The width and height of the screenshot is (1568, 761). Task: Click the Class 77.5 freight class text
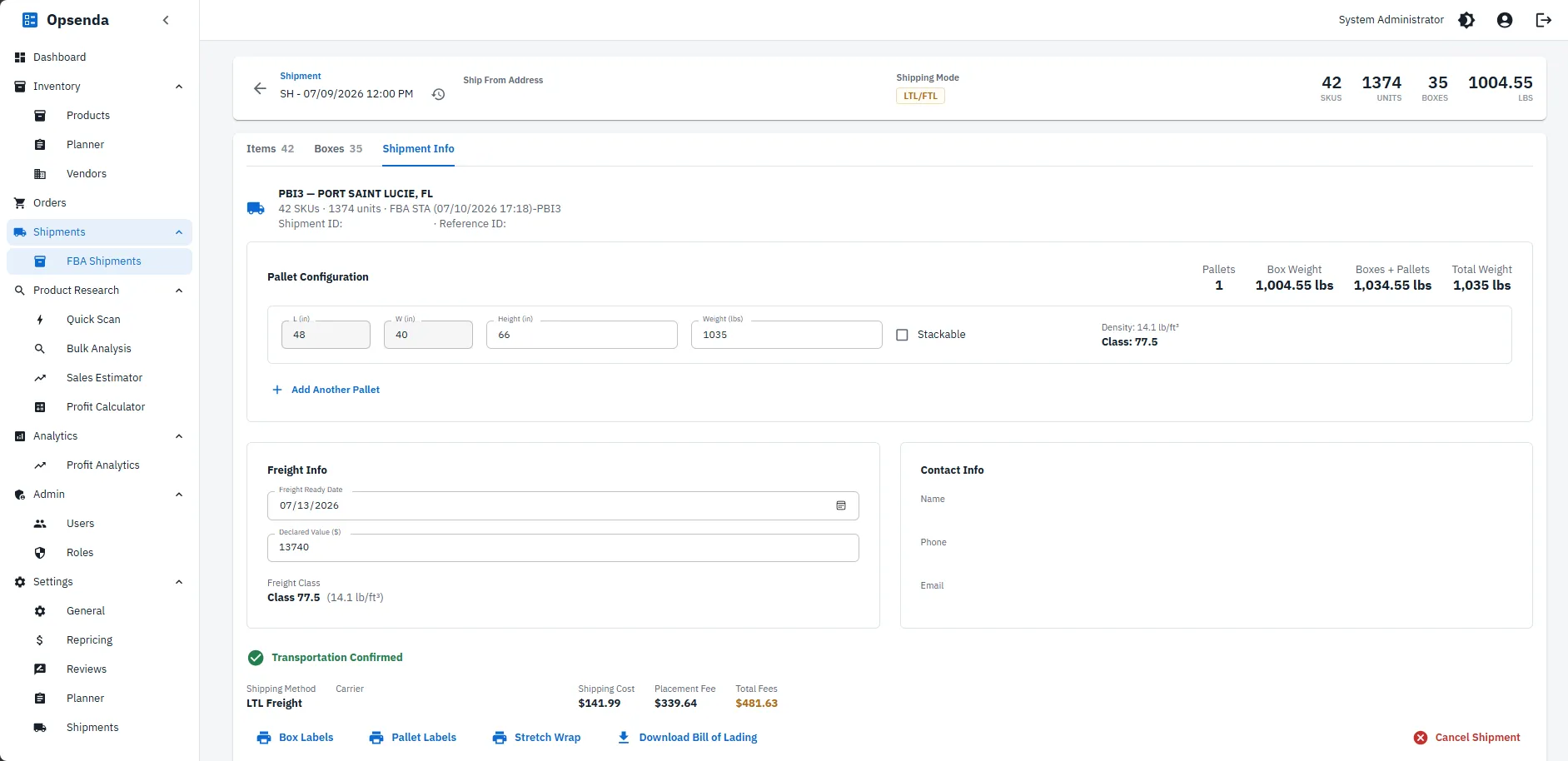pos(293,598)
